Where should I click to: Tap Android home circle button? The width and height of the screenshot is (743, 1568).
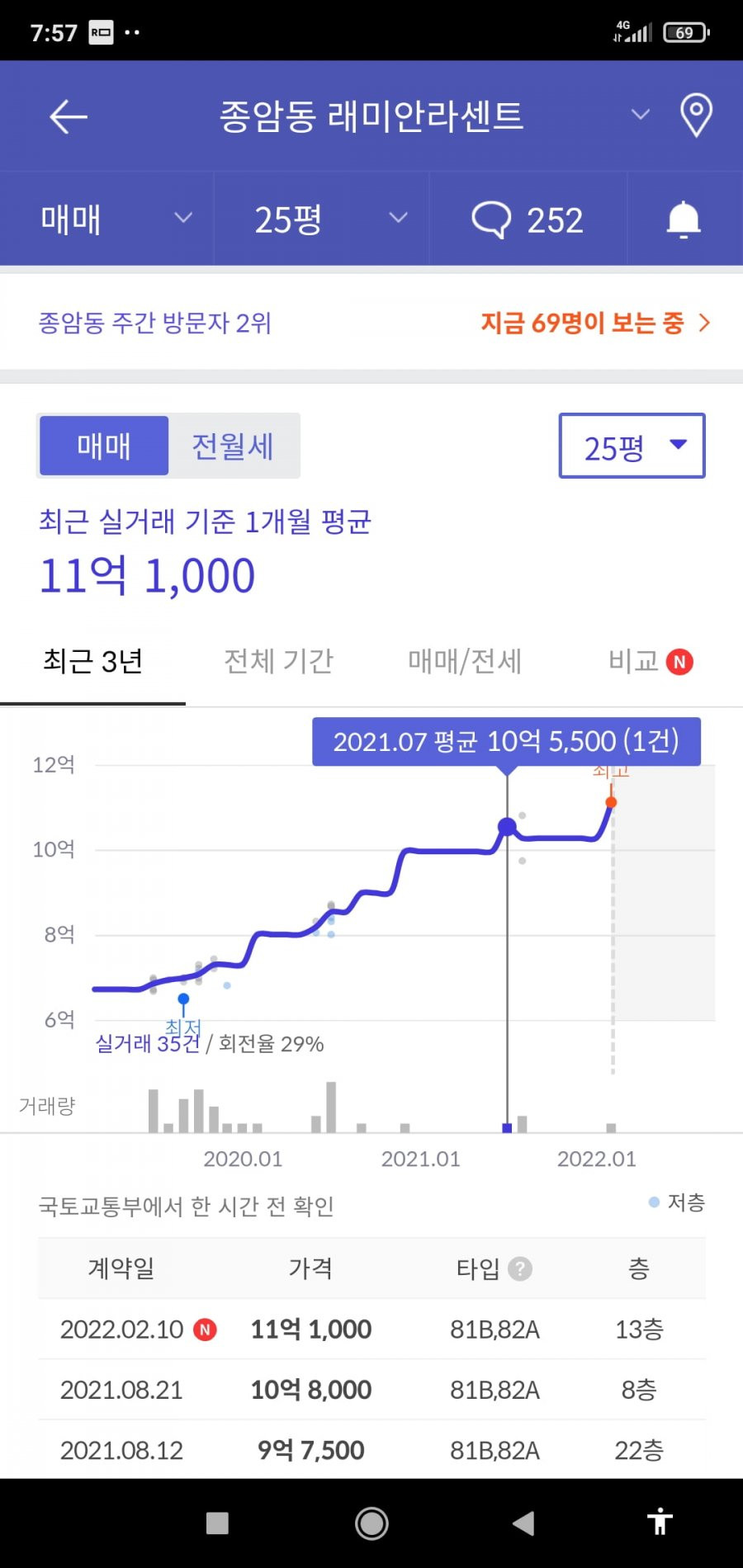pyautogui.click(x=371, y=1523)
